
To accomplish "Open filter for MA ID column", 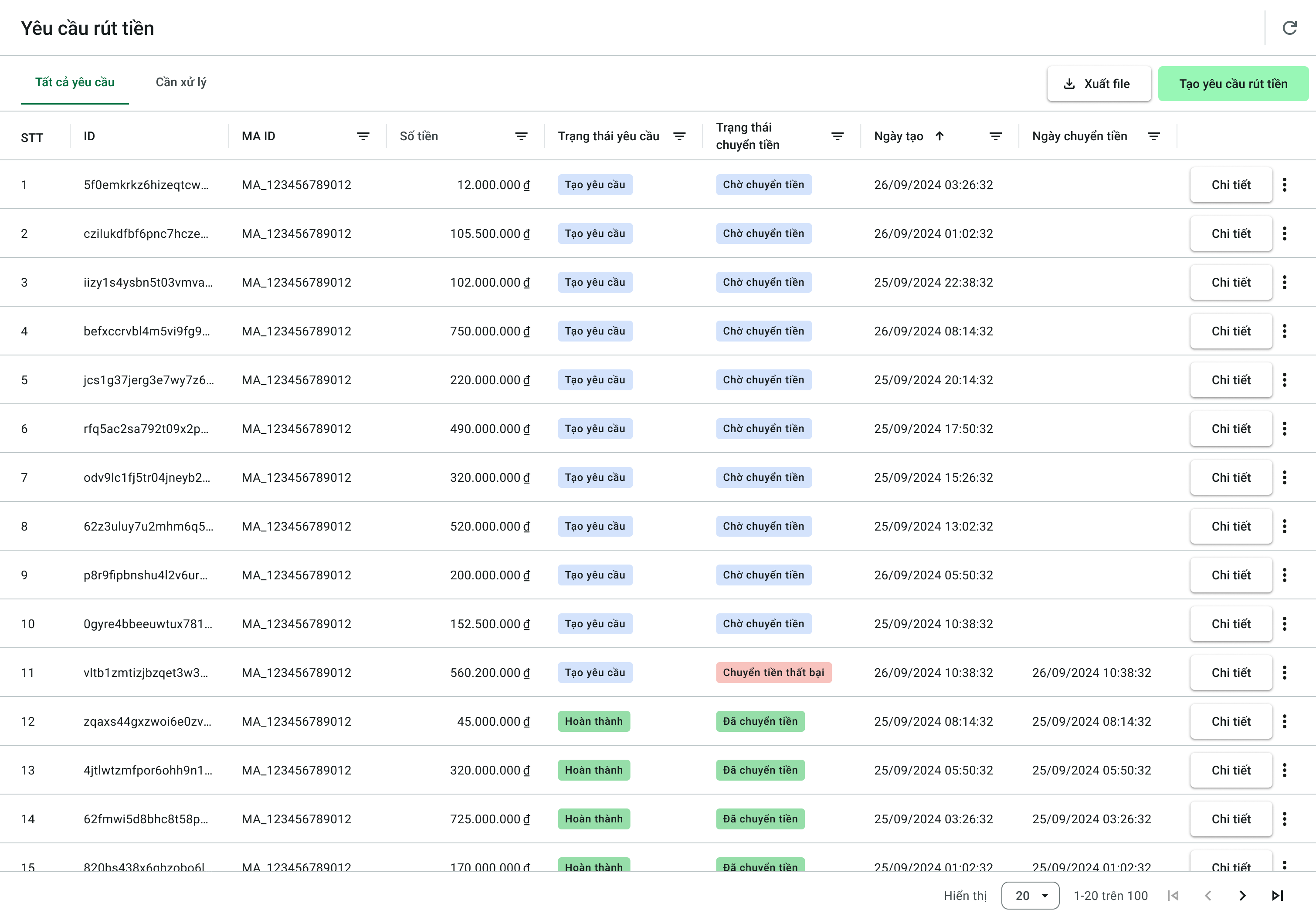I will (363, 136).
